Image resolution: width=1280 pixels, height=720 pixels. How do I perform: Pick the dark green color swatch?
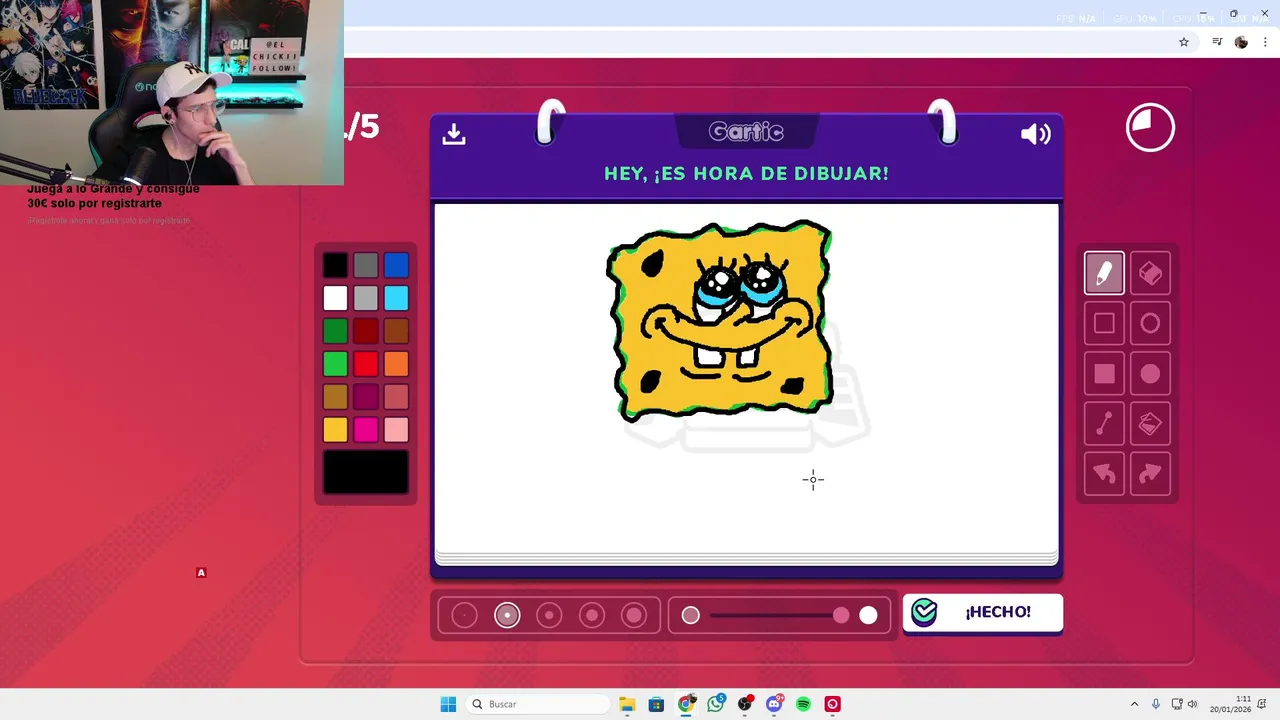click(335, 331)
